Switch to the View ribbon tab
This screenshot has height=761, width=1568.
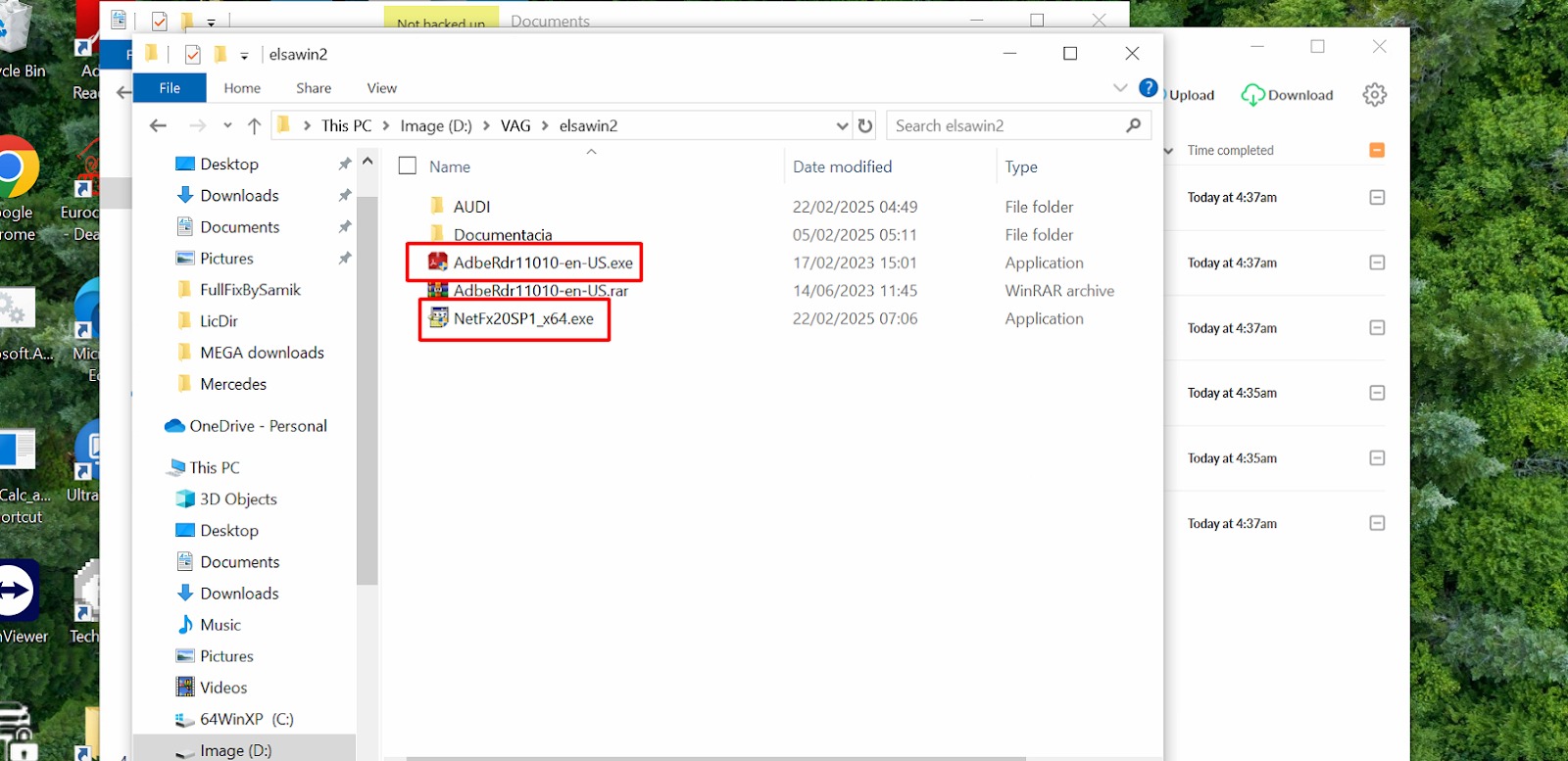381,88
